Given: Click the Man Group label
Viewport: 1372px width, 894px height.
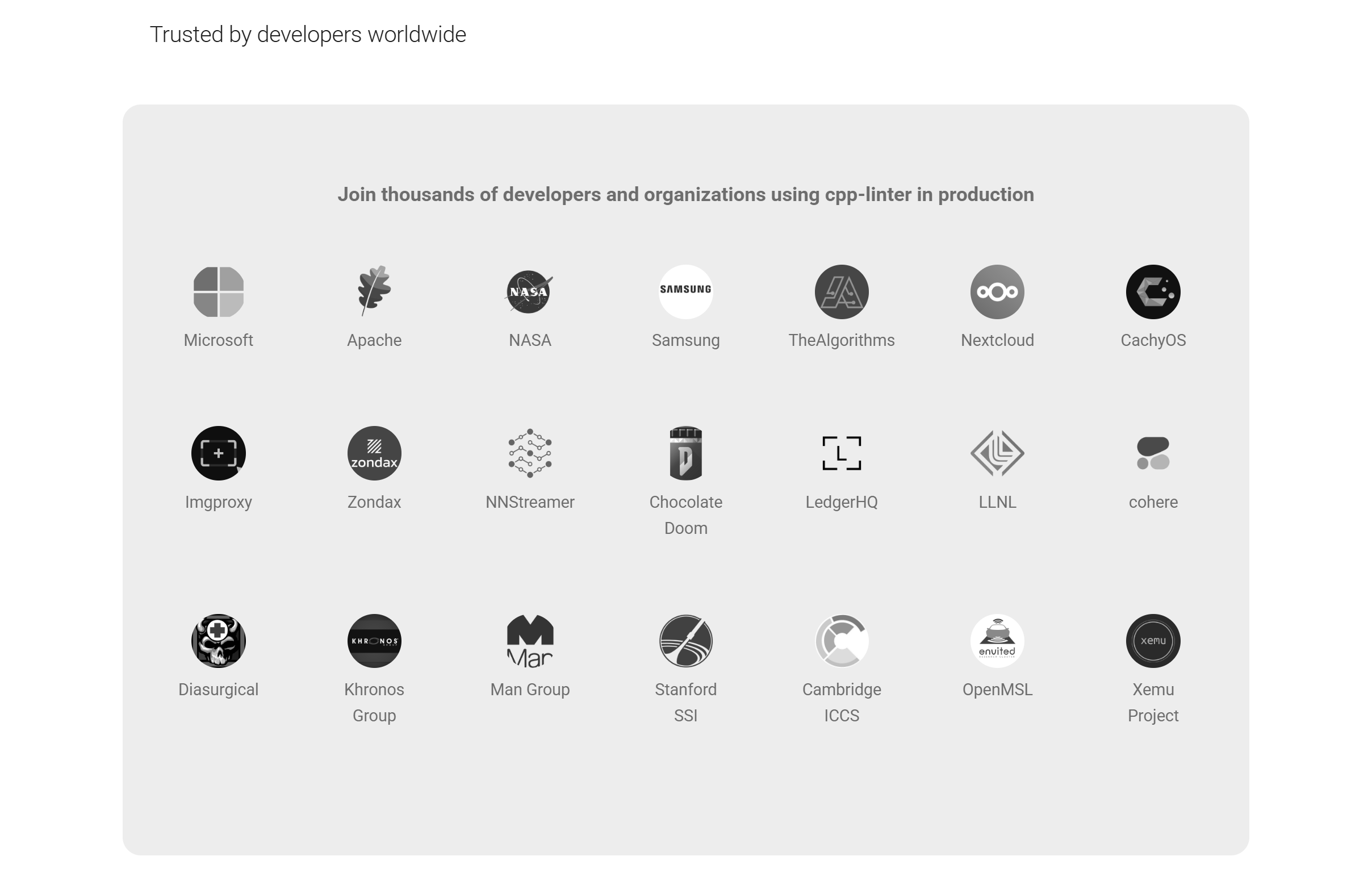Looking at the screenshot, I should point(529,690).
